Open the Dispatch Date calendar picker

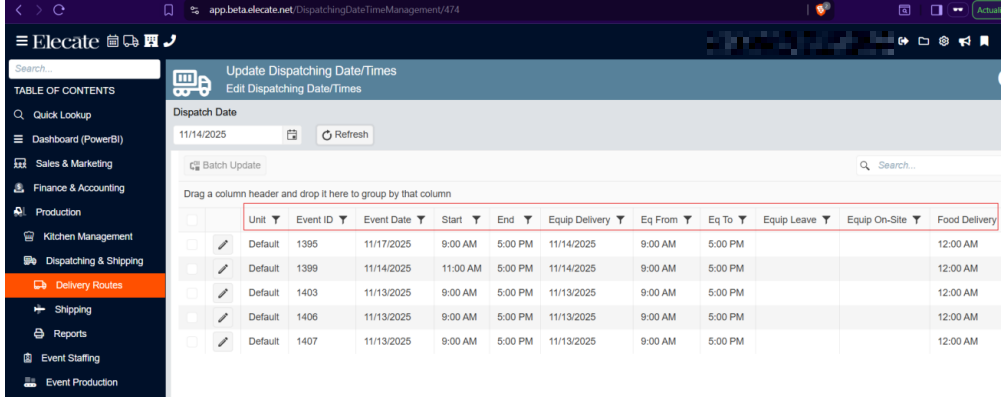[292, 135]
